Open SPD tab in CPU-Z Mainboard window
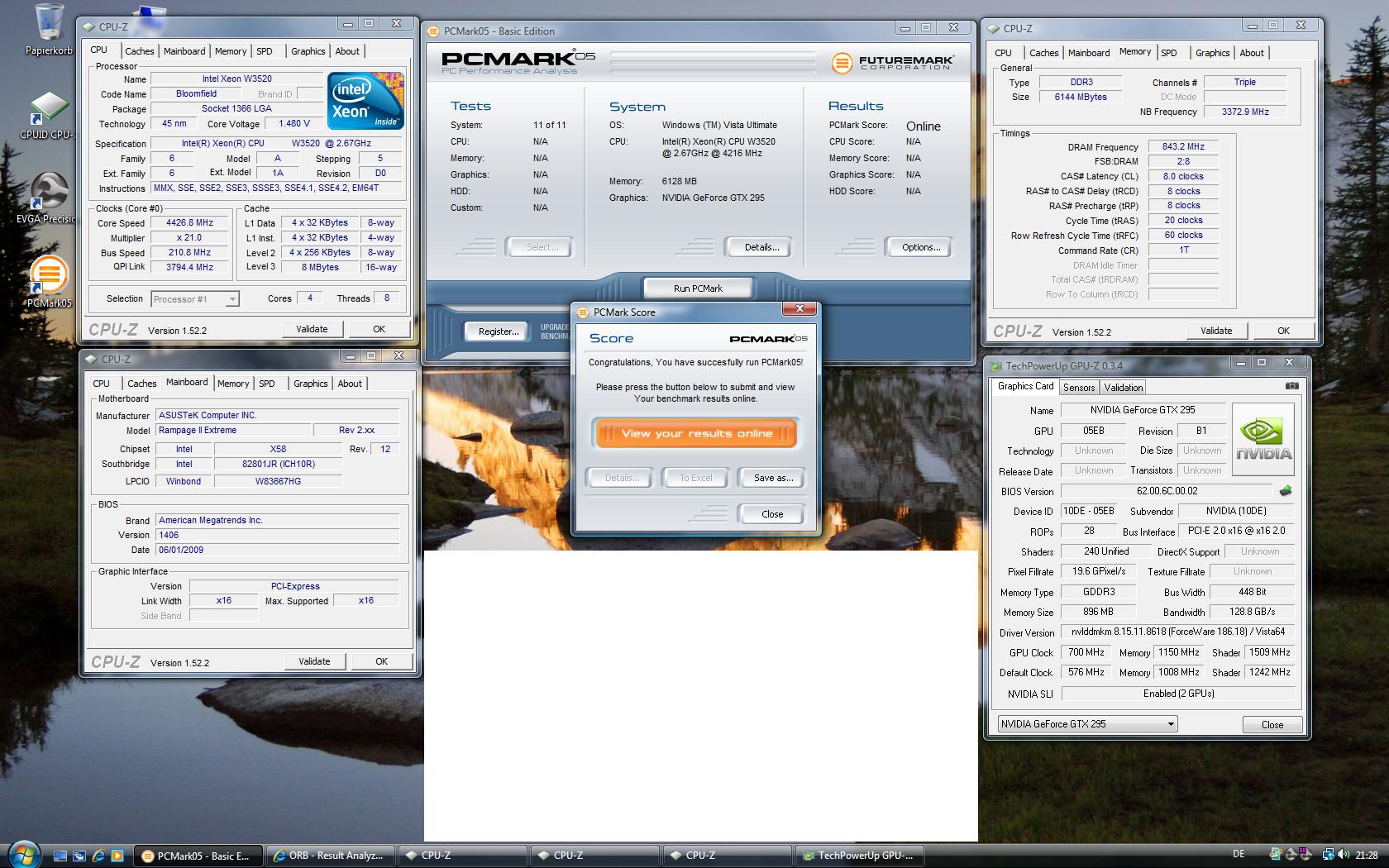 coord(266,384)
